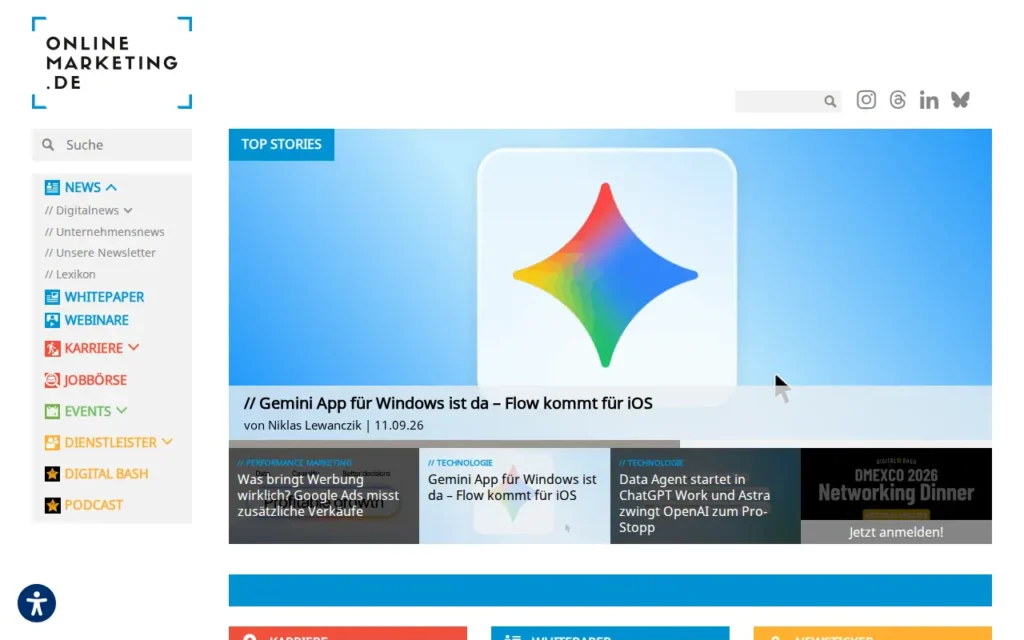Click the Whitepaper icon in sidebar
This screenshot has height=640, width=1024.
tap(52, 297)
